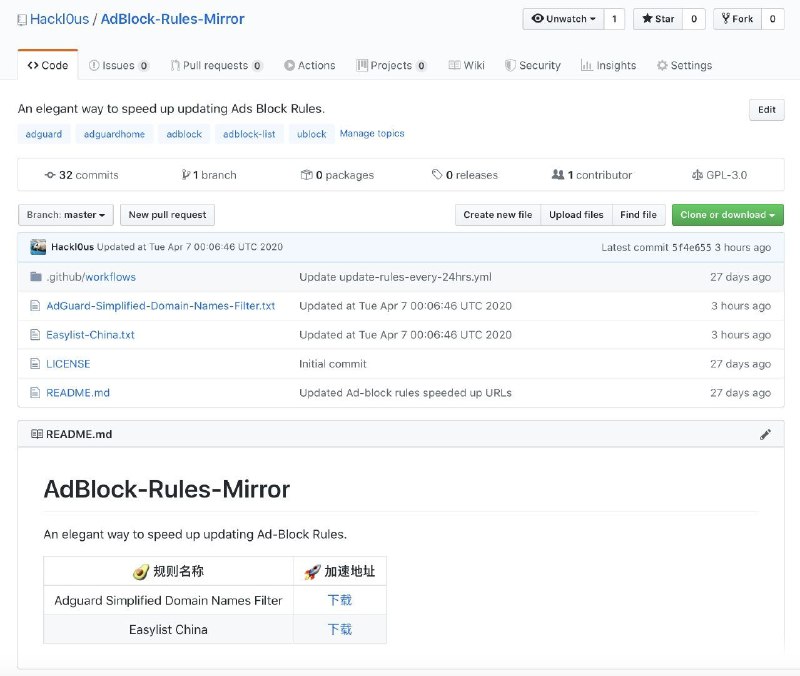The width and height of the screenshot is (800, 676).
Task: Click the adblock topic tag
Action: (184, 134)
